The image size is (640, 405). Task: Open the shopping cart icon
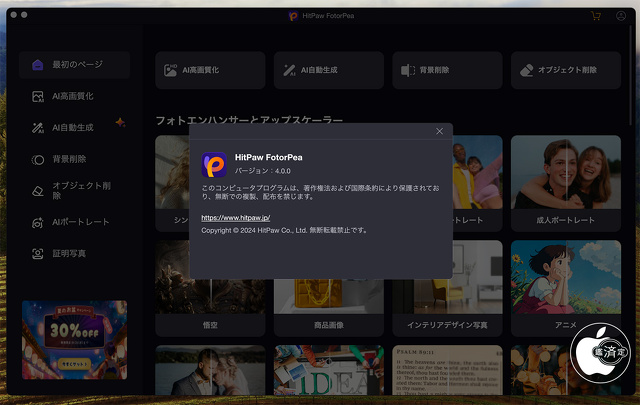[x=596, y=16]
